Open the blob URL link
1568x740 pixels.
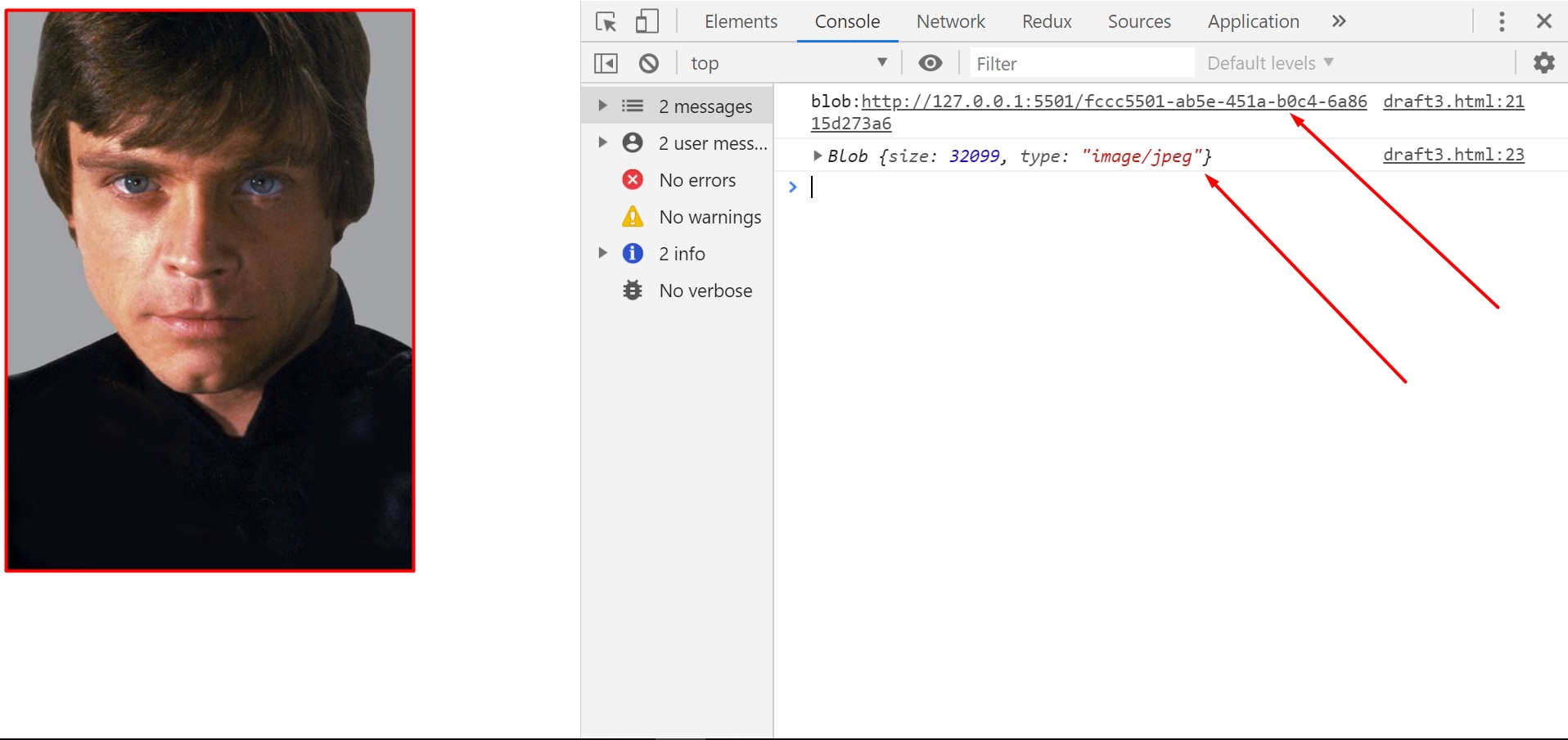coord(1113,102)
